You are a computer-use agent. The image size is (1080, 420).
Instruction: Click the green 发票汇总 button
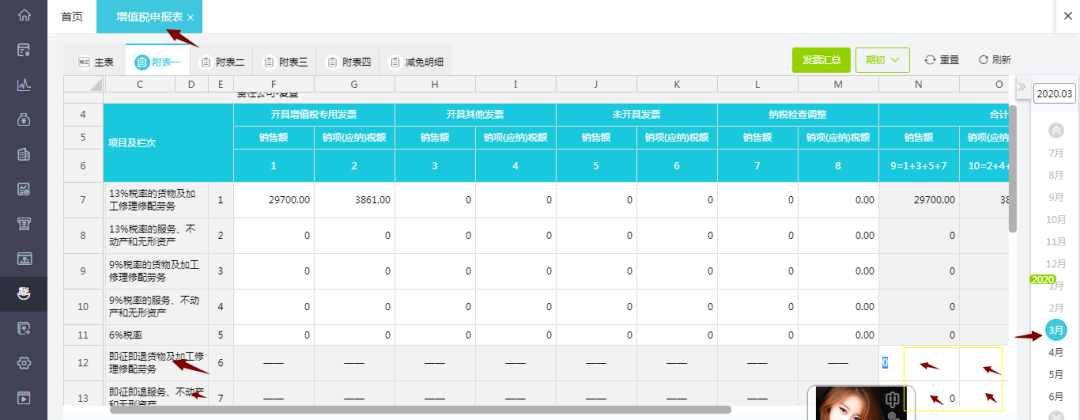pos(820,60)
